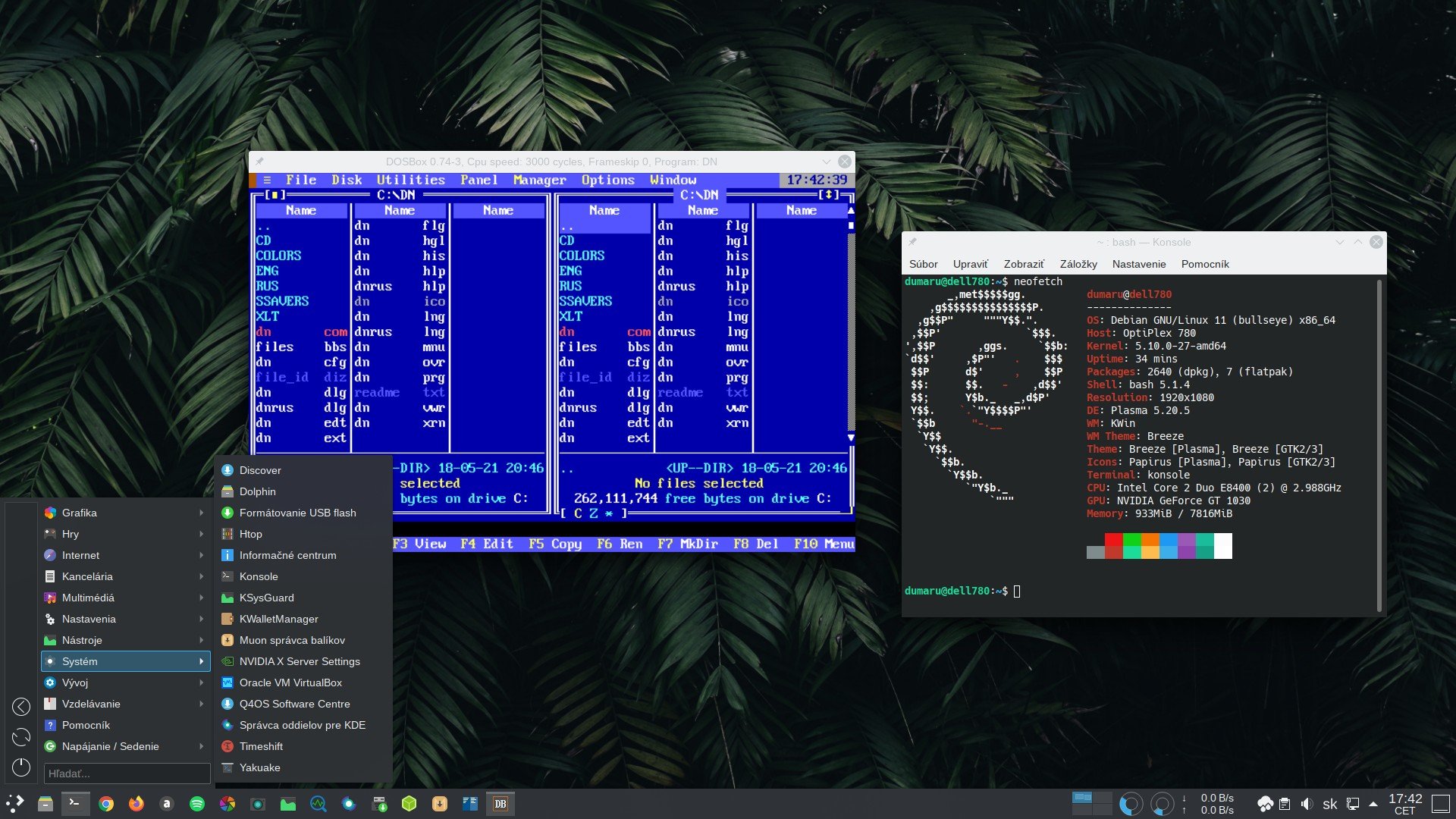This screenshot has width=1456, height=819.
Task: Open the volume speaker tray icon
Action: click(x=1307, y=804)
